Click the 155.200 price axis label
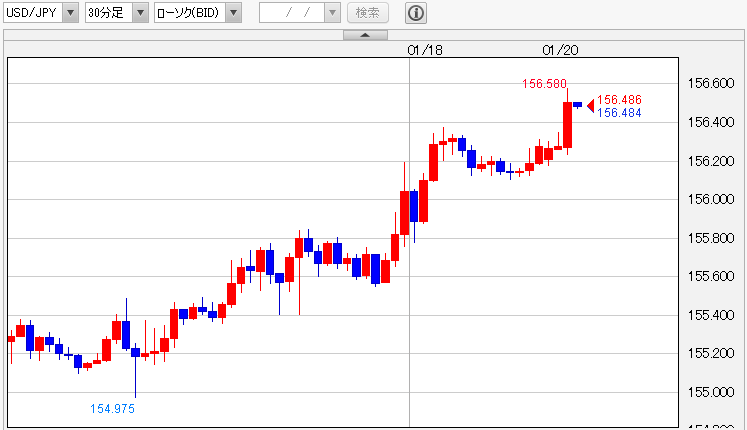The width and height of the screenshot is (747, 430). point(711,353)
